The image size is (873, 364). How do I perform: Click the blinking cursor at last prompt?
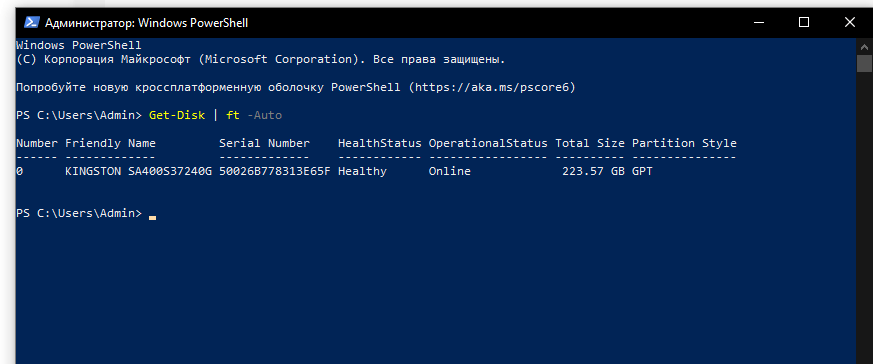153,218
